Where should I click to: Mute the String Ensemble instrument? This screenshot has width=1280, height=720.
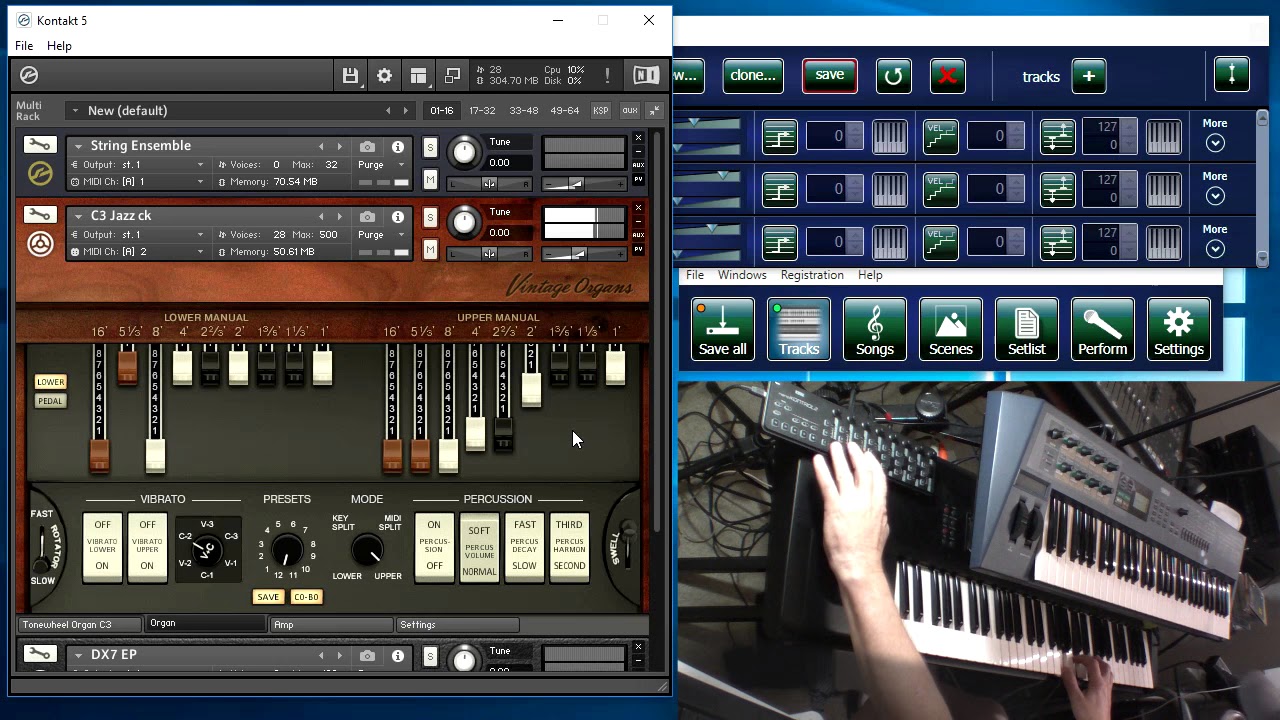tap(430, 179)
